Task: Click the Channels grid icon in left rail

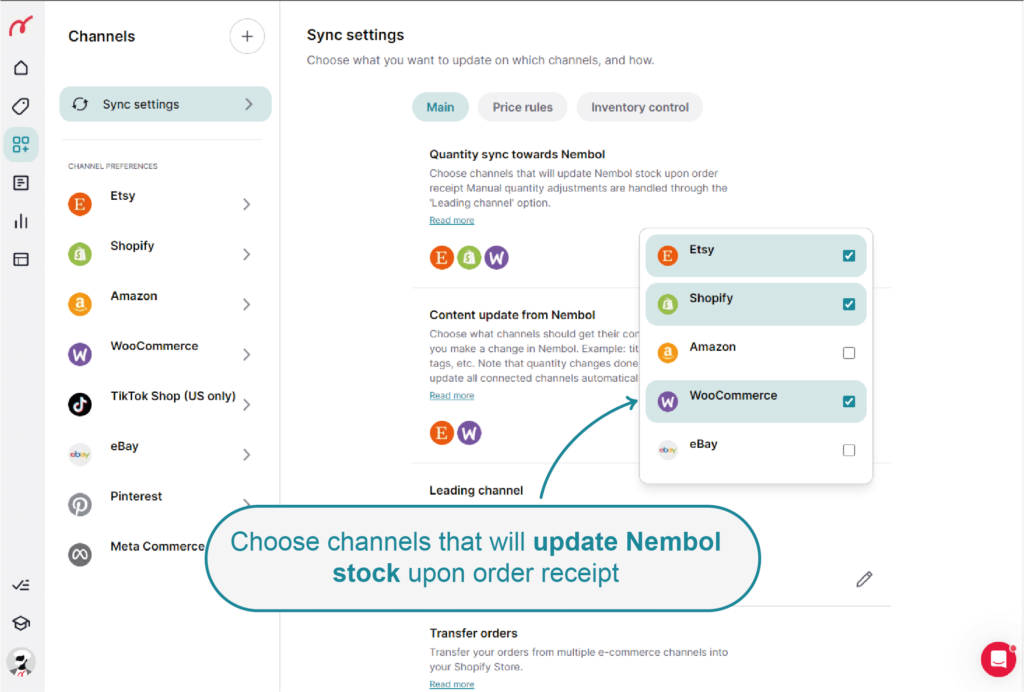Action: [x=21, y=144]
